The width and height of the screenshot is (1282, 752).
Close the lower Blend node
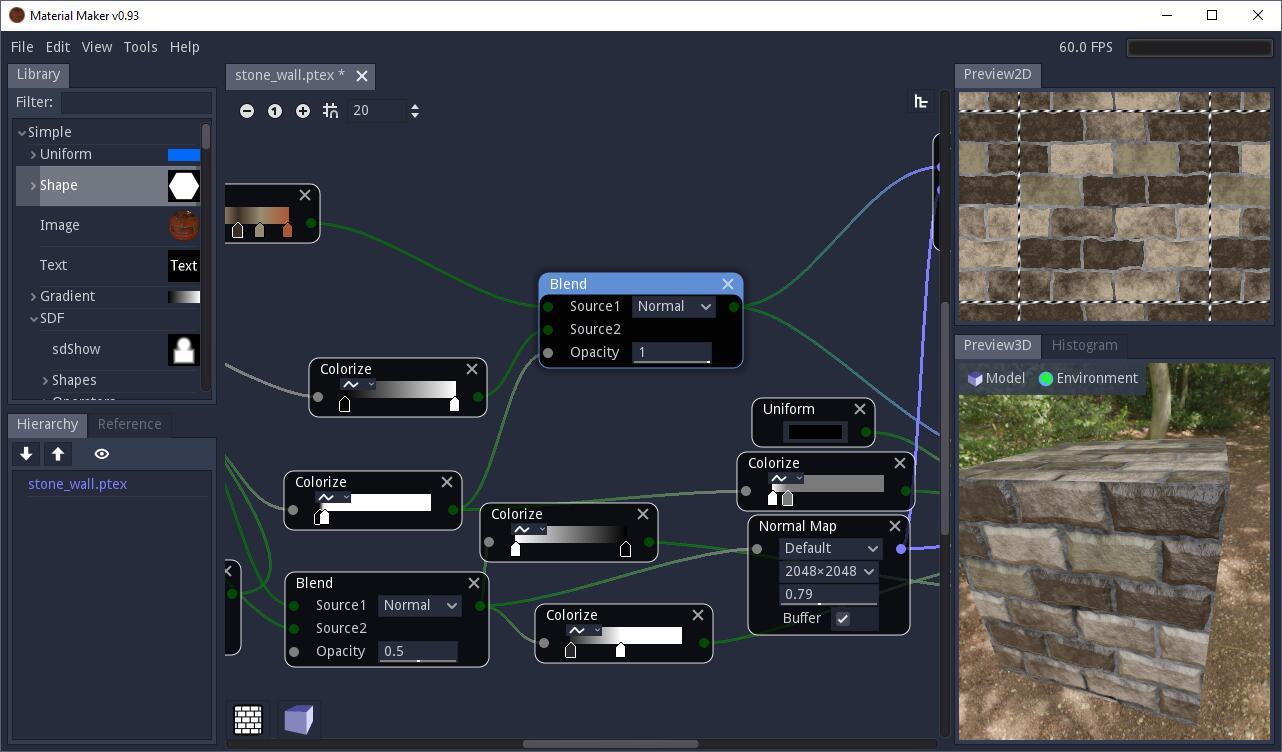click(x=474, y=583)
